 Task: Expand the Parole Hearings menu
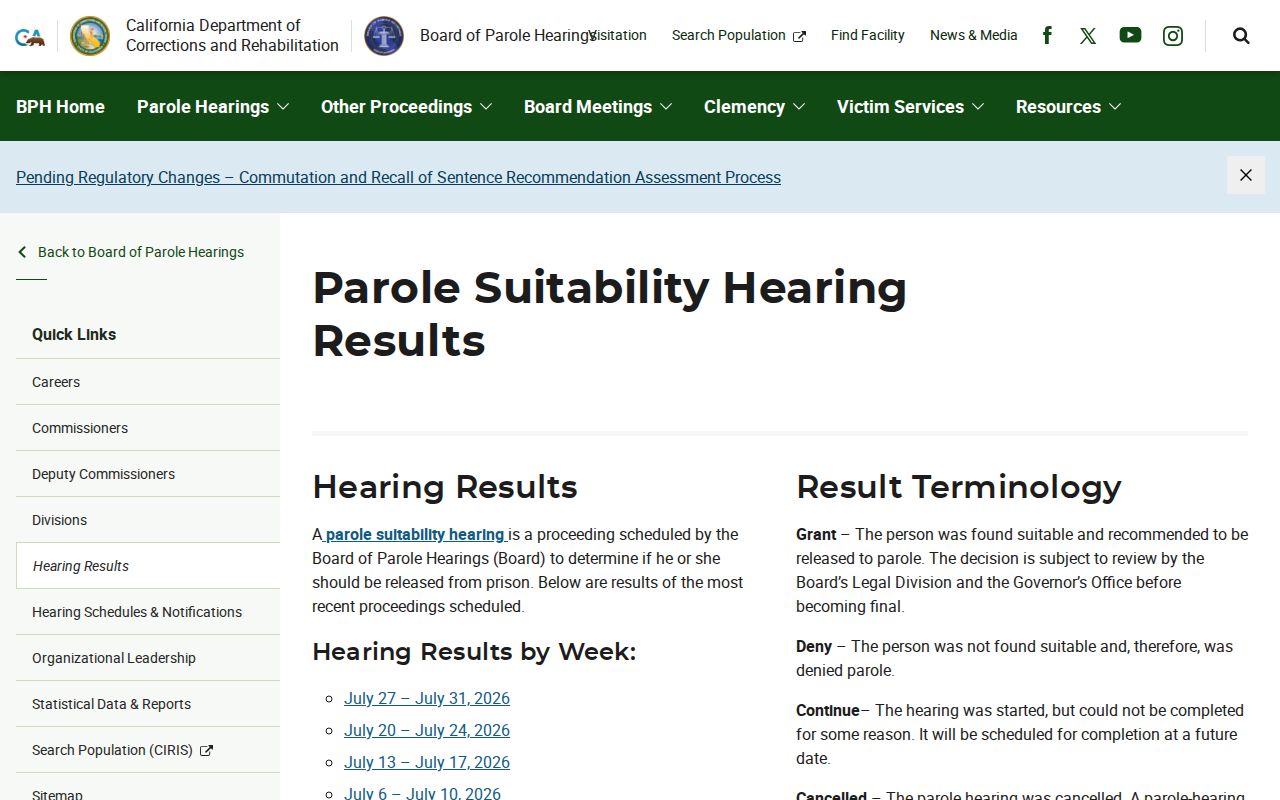(x=213, y=106)
